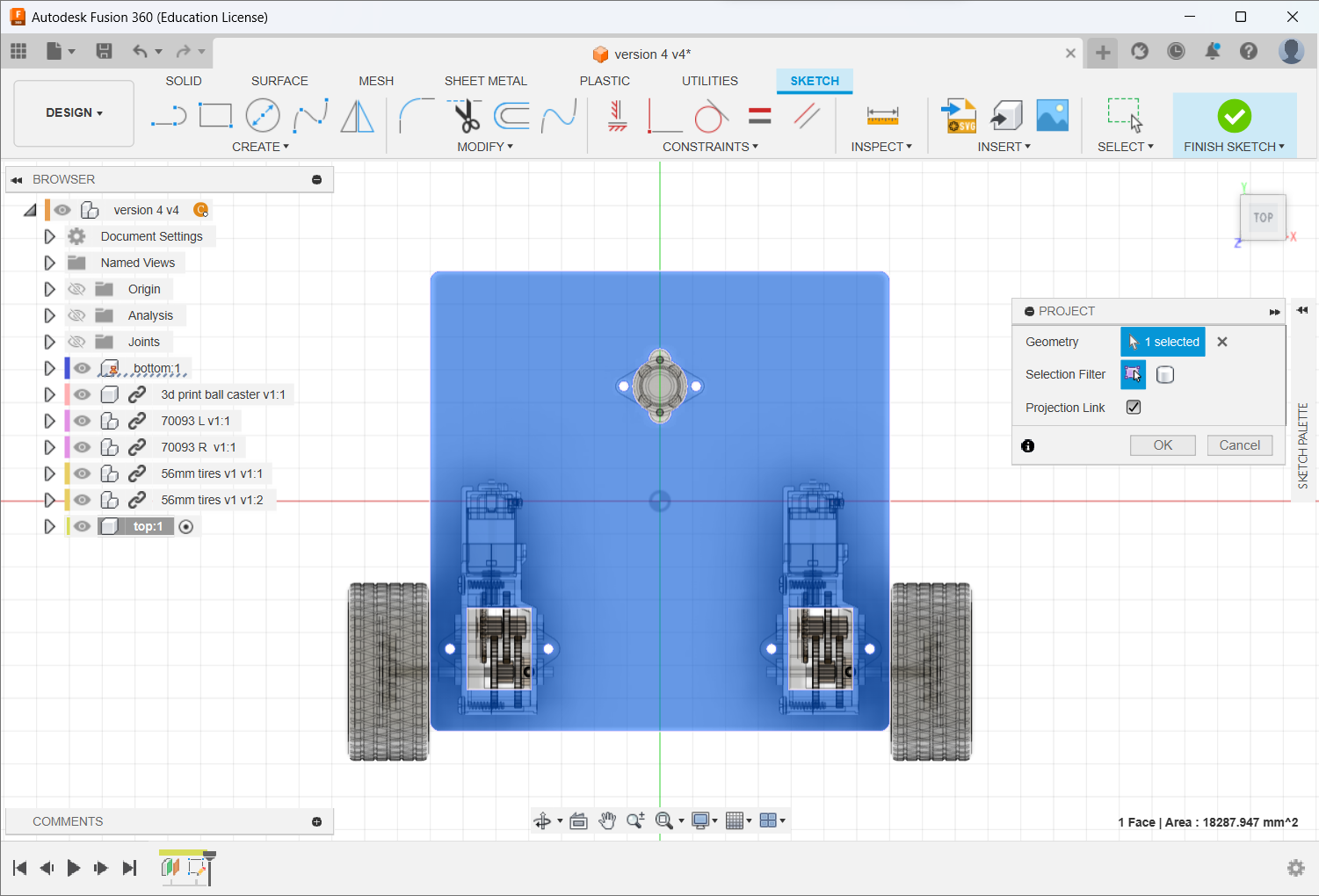Hide the bottom:1 component
Screen dimensions: 1319x896
click(83, 368)
